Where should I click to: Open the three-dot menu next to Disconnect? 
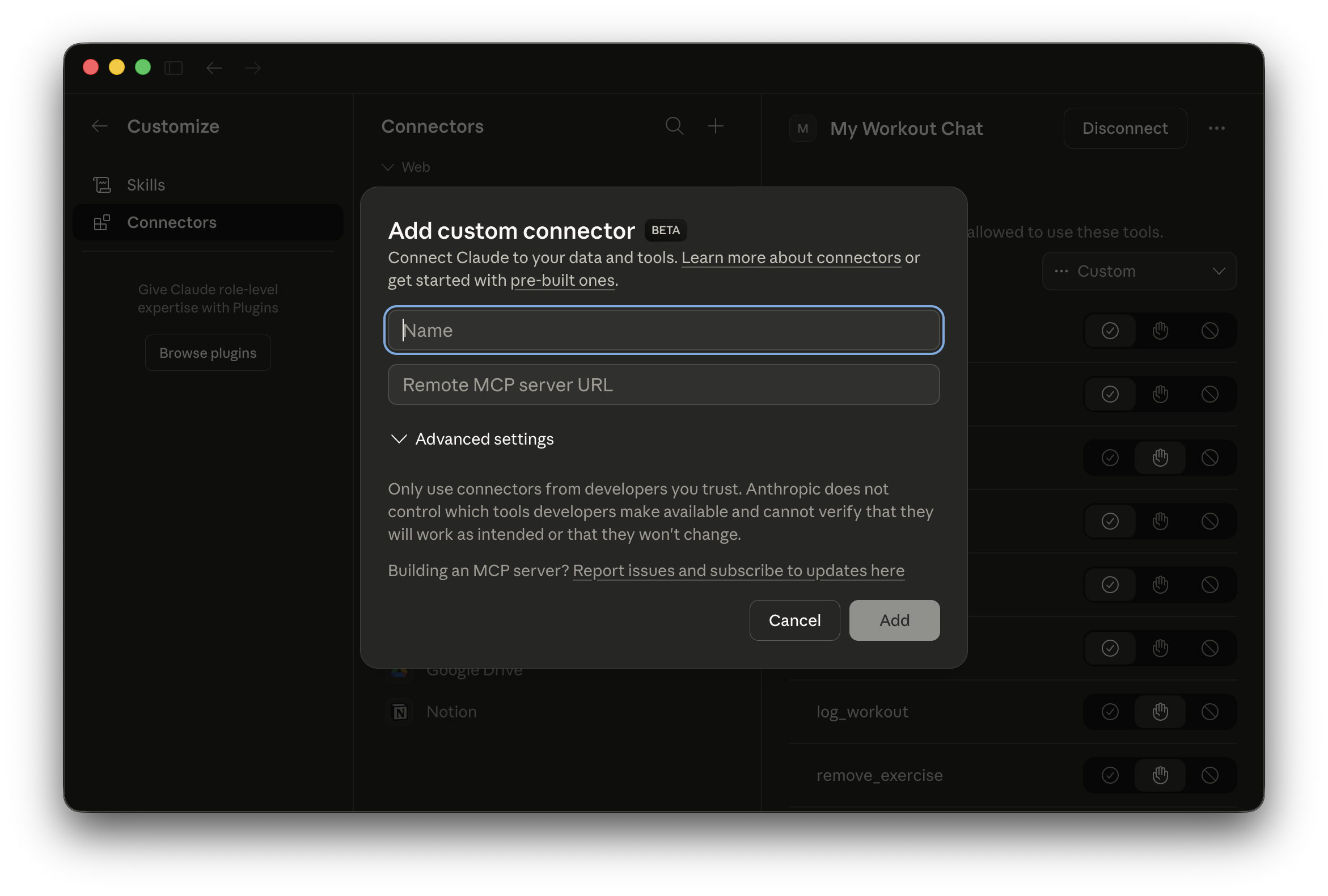tap(1216, 128)
